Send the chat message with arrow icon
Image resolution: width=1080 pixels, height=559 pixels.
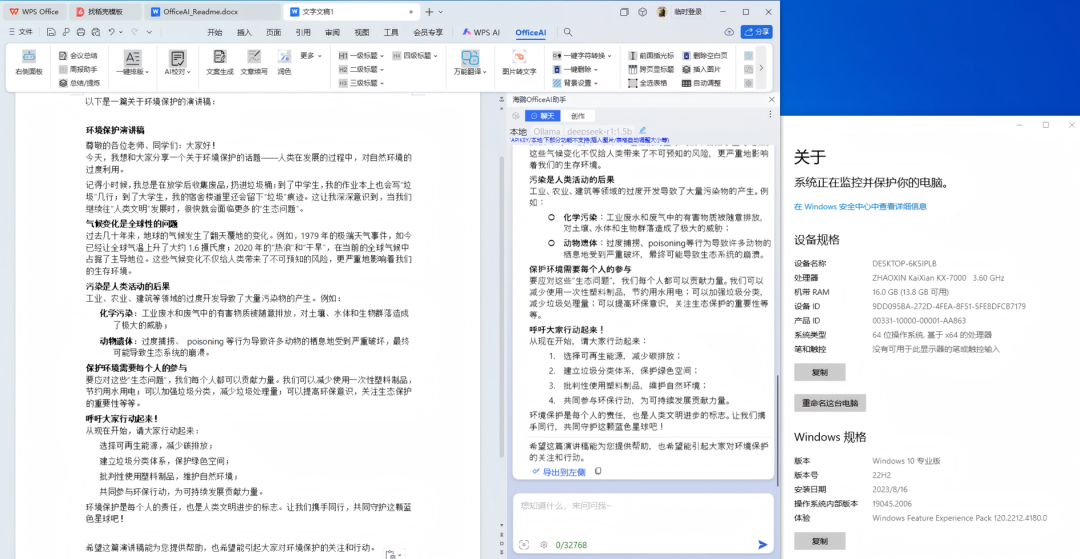(762, 544)
